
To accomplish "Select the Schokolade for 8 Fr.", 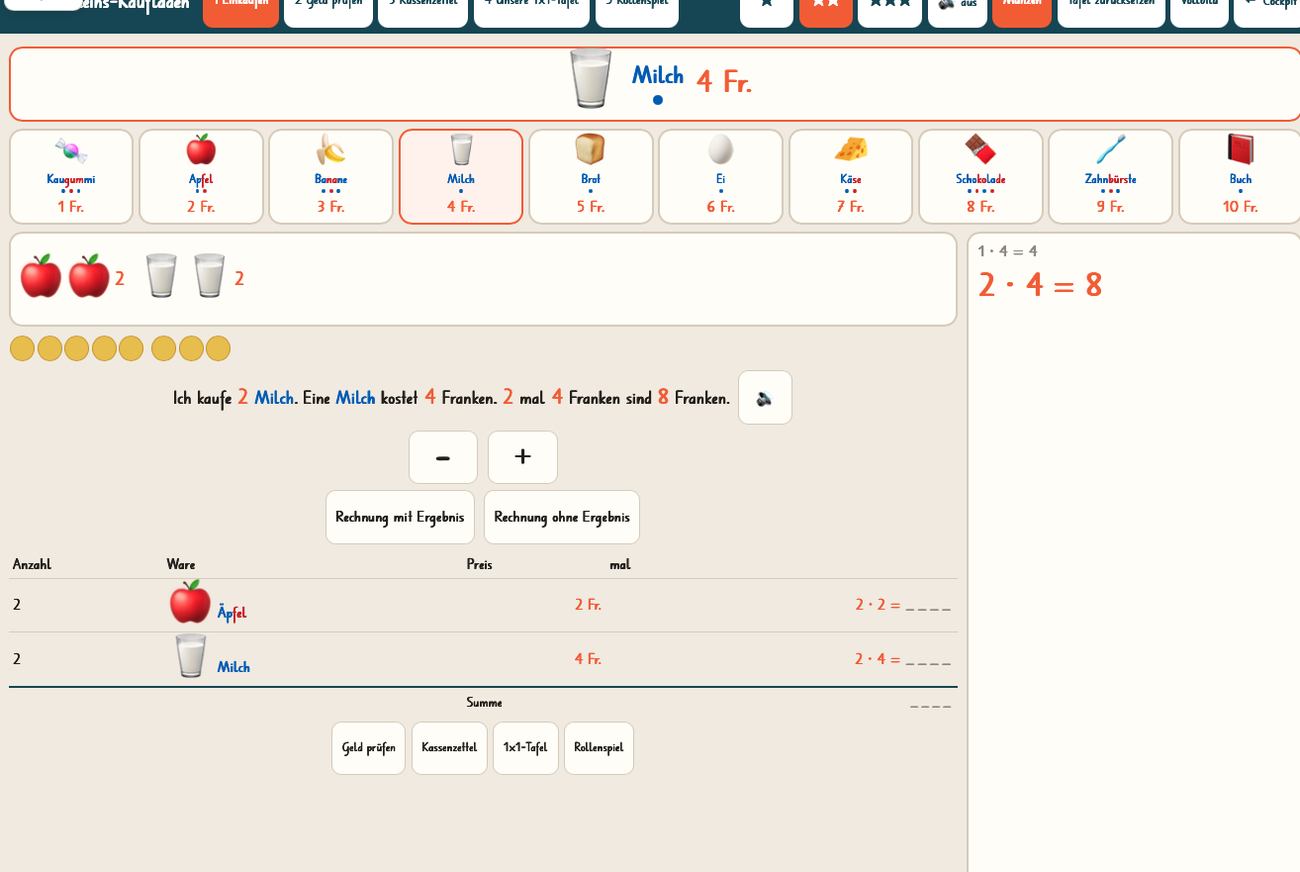I will coord(981,176).
